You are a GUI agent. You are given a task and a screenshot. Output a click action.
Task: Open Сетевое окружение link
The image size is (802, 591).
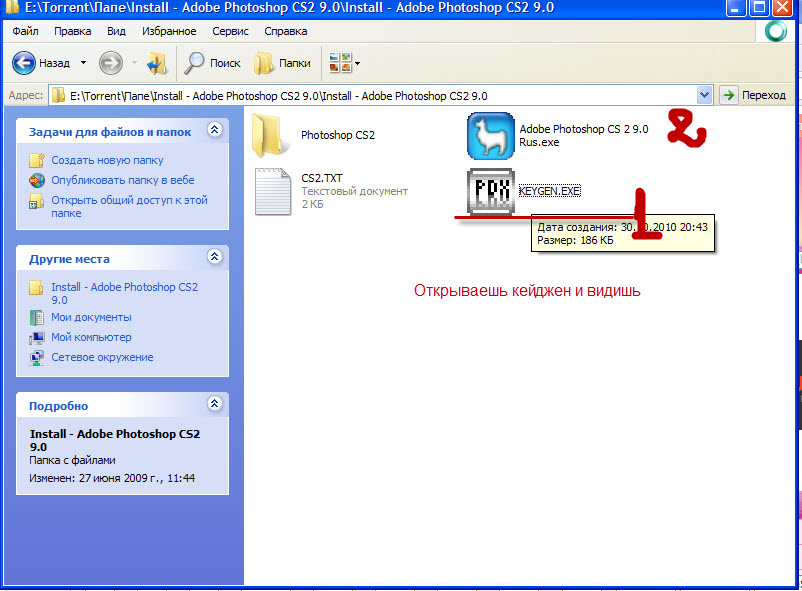click(102, 357)
